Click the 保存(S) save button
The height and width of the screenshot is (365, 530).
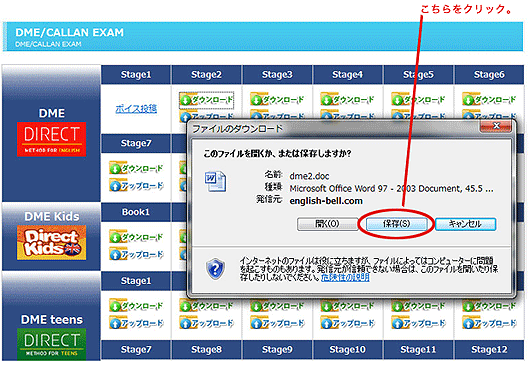pyautogui.click(x=396, y=224)
